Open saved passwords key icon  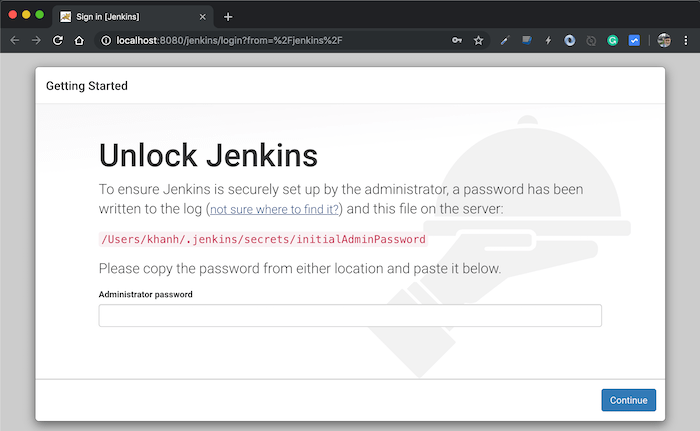click(457, 41)
